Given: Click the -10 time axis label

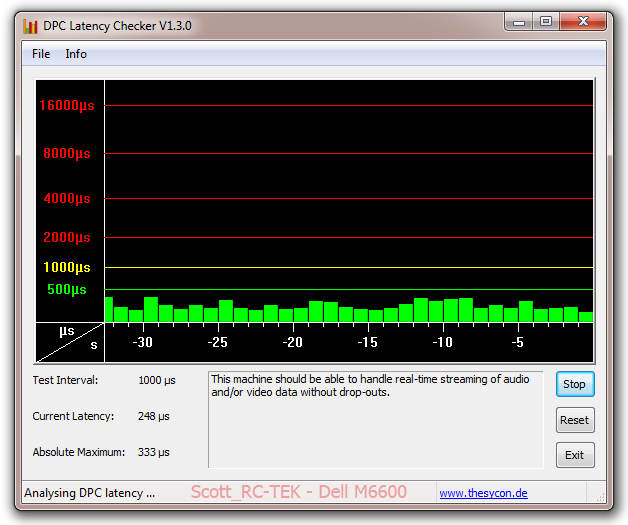Looking at the screenshot, I should click(x=443, y=342).
